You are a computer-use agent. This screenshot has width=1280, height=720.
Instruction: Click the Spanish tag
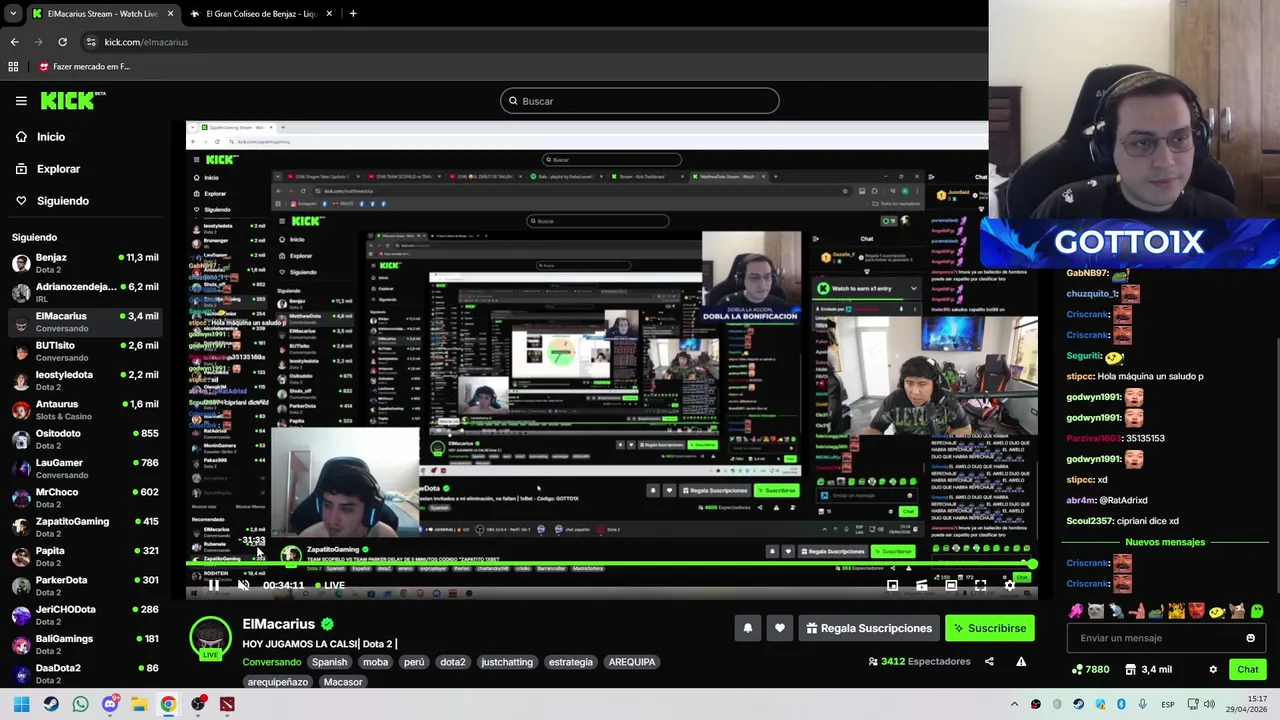click(329, 662)
